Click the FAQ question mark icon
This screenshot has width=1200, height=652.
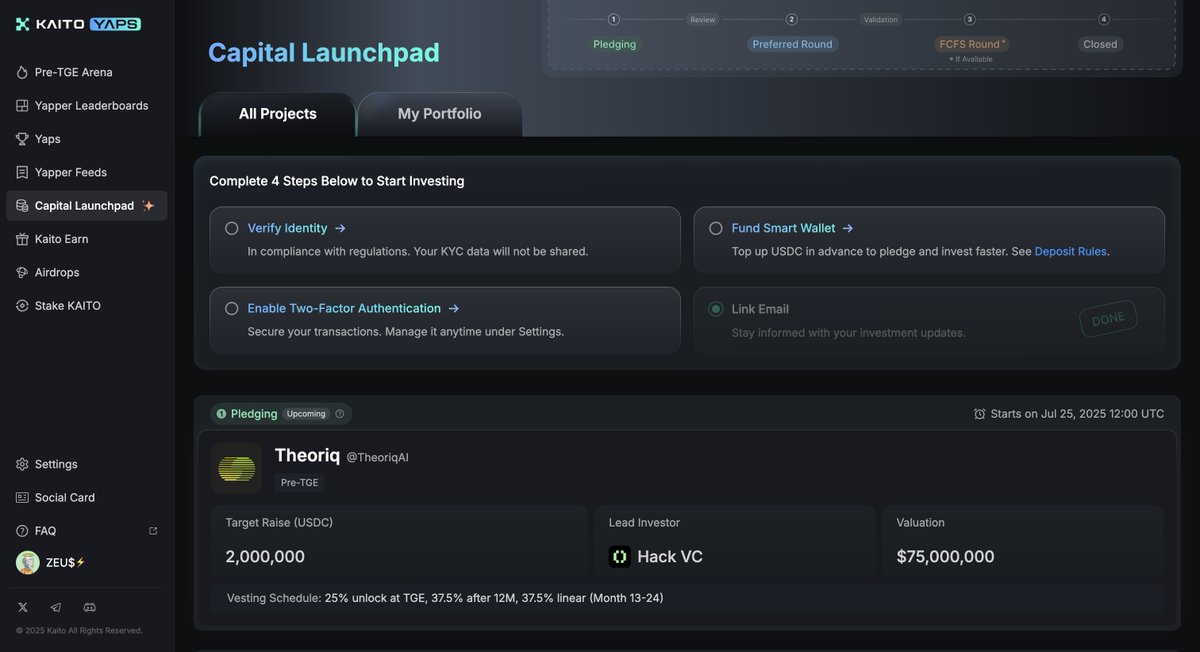pyautogui.click(x=22, y=531)
